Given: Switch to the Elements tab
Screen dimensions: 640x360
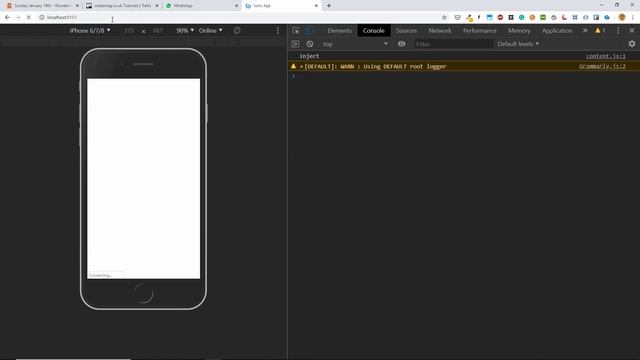Looking at the screenshot, I should pyautogui.click(x=339, y=31).
